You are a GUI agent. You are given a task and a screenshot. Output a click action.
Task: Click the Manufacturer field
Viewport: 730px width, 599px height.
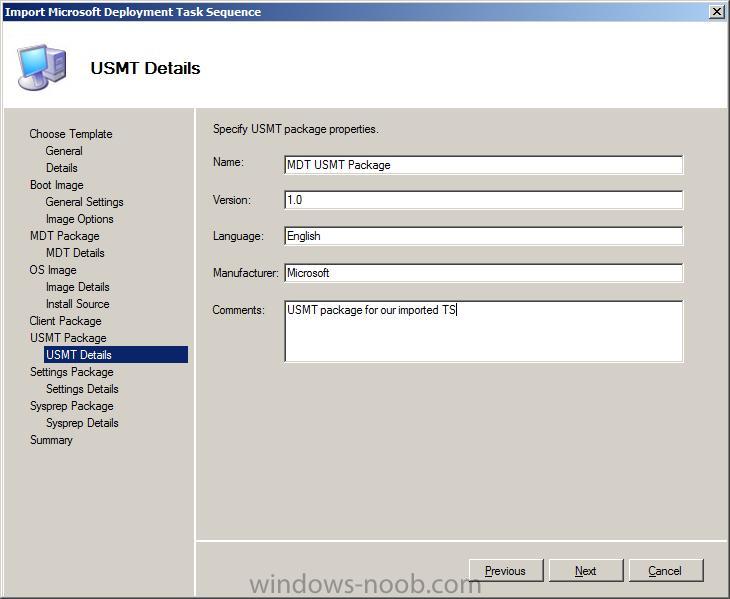coord(484,273)
